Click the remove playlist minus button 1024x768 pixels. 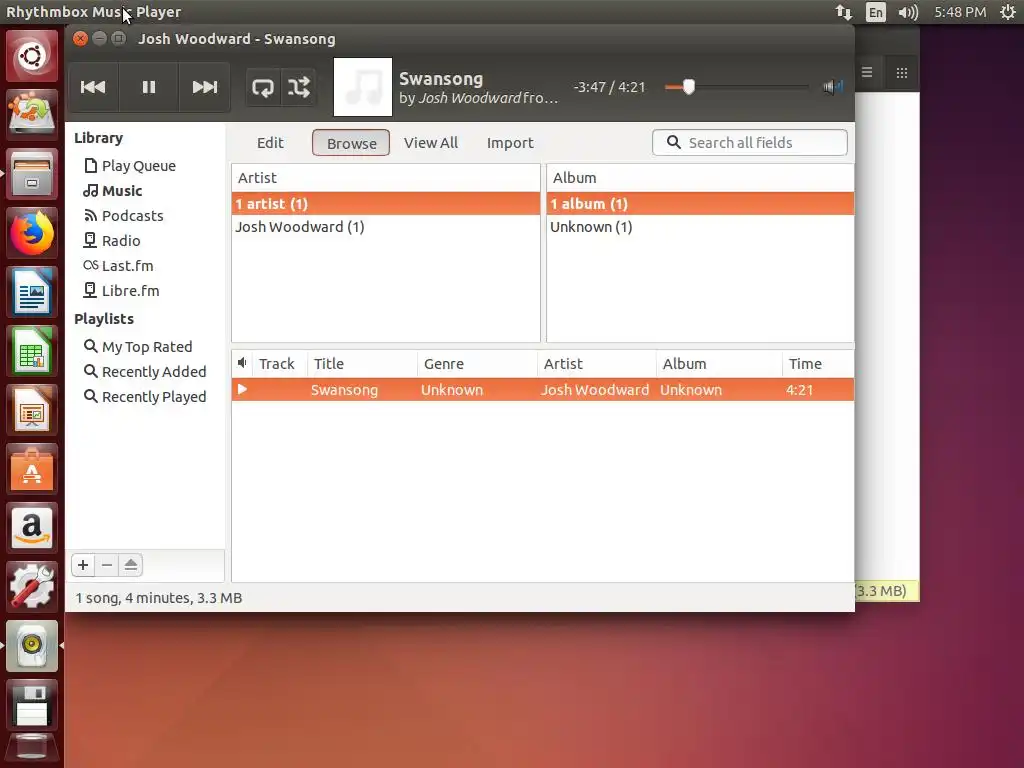pos(107,565)
